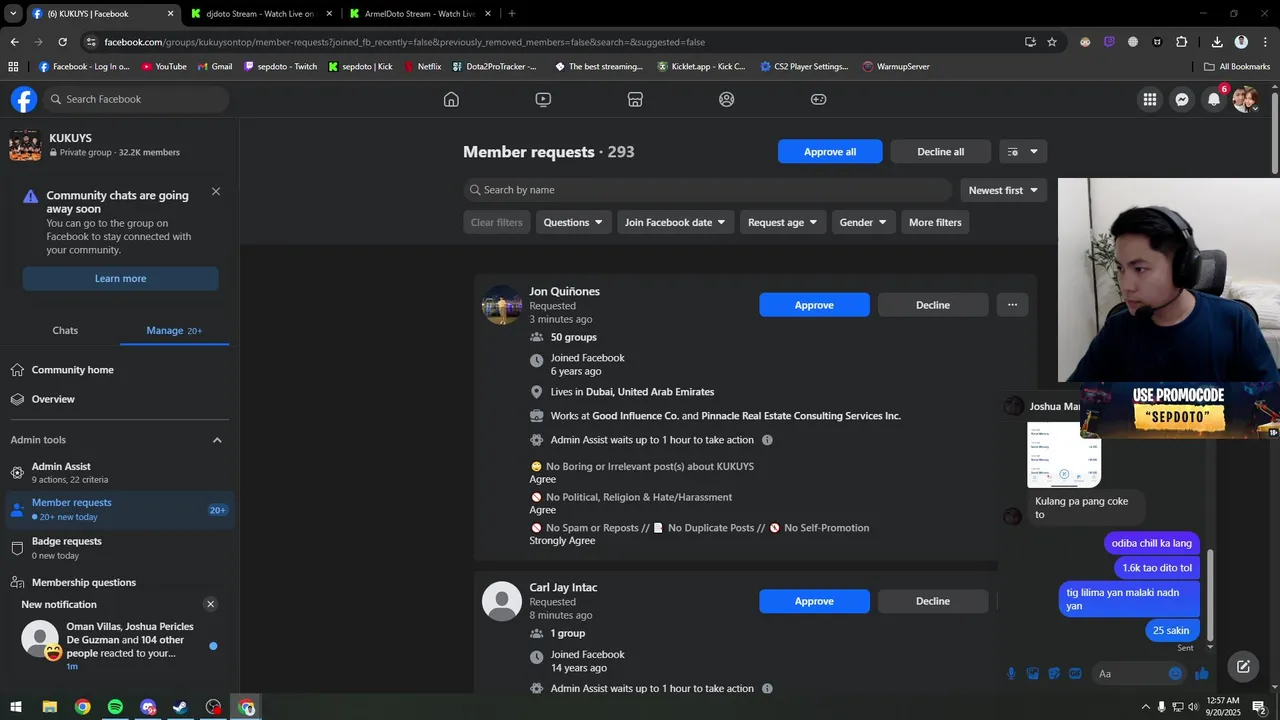Open Badge requests in sidebar
Viewport: 1280px width, 720px height.
coord(119,547)
